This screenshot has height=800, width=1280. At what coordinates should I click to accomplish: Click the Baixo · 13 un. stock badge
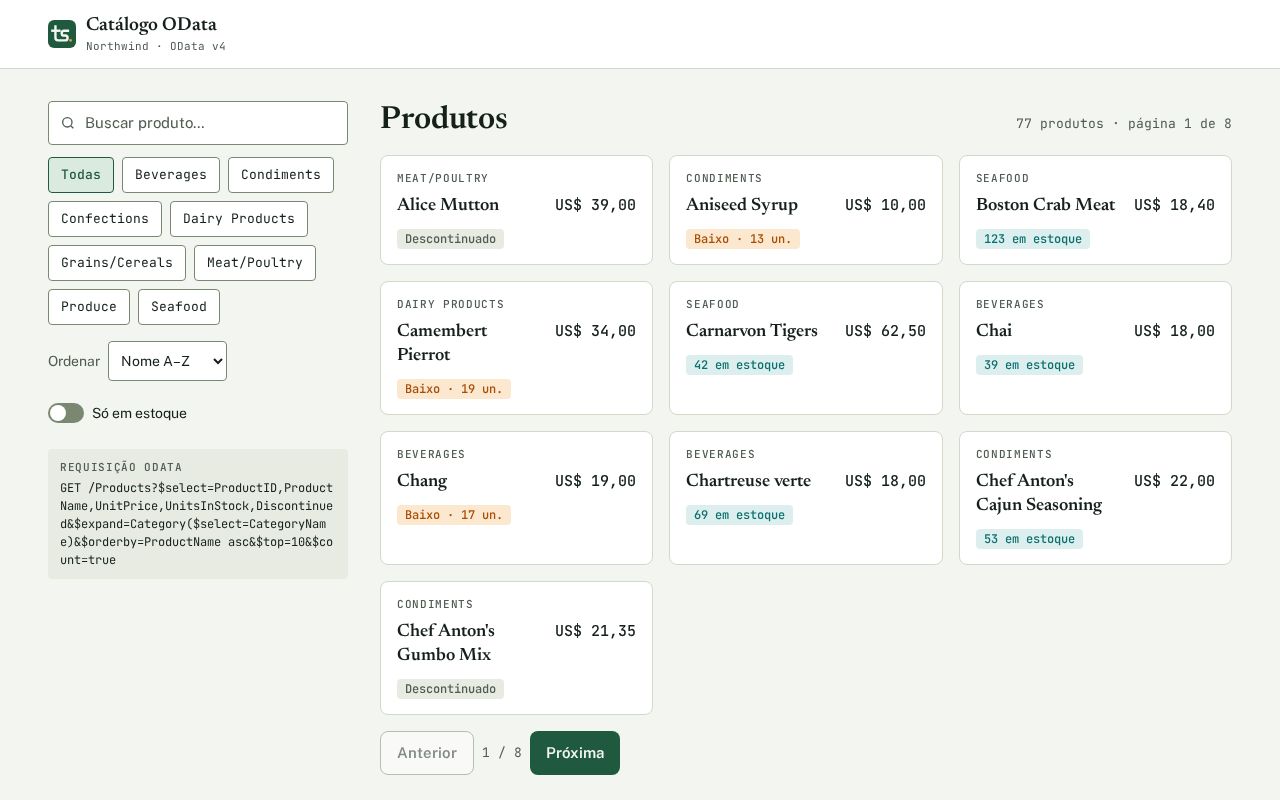[743, 239]
